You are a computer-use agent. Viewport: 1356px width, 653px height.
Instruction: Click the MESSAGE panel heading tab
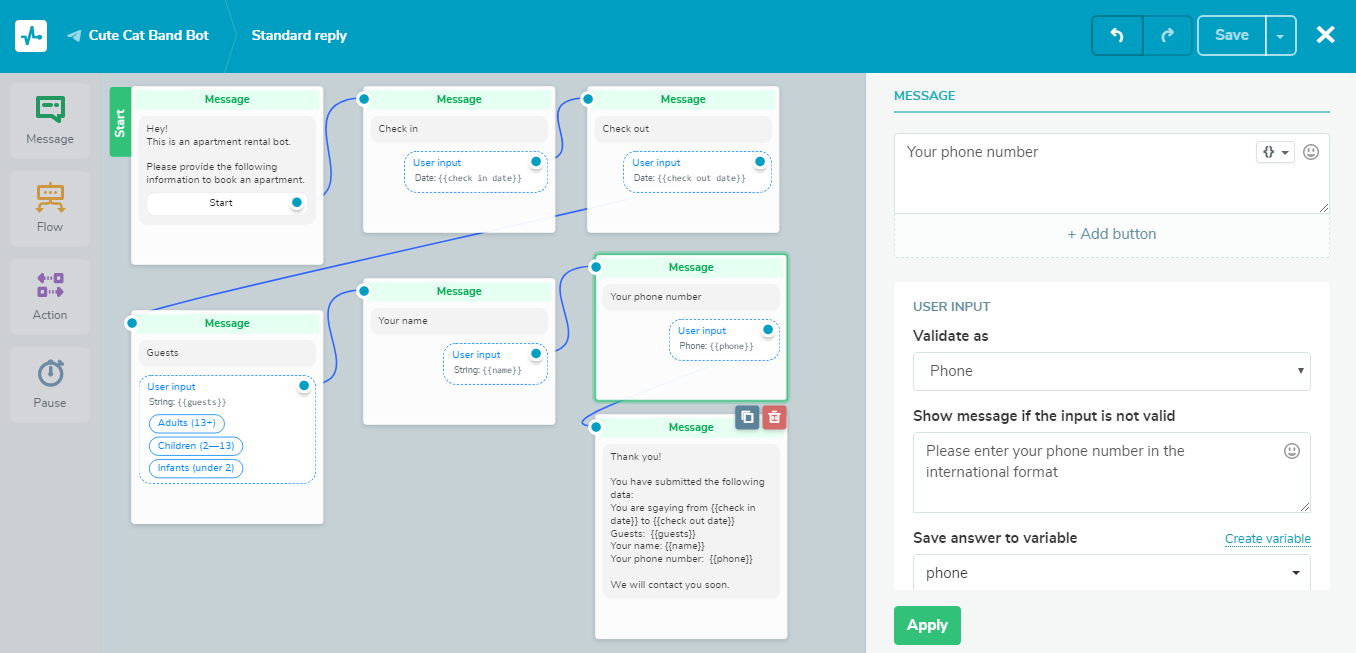pos(924,96)
